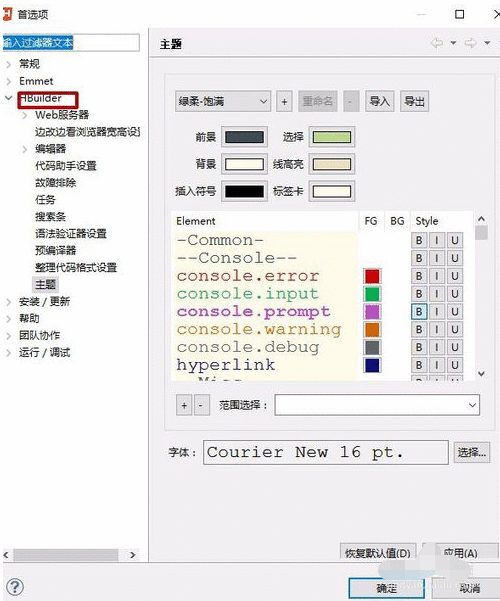The width and height of the screenshot is (500, 601).
Task: Click the 导入 button
Action: pos(380,102)
